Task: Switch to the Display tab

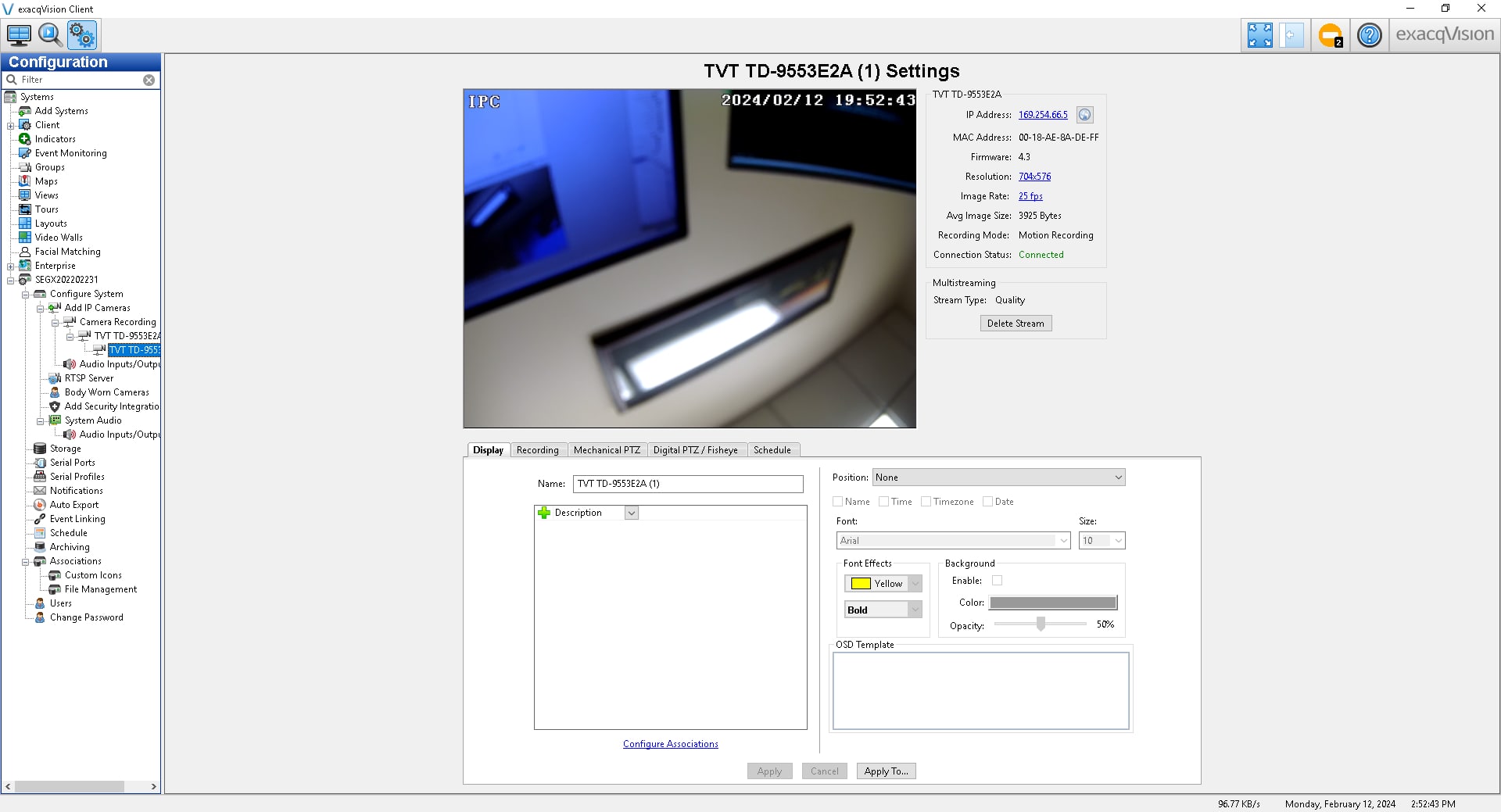Action: (x=489, y=450)
